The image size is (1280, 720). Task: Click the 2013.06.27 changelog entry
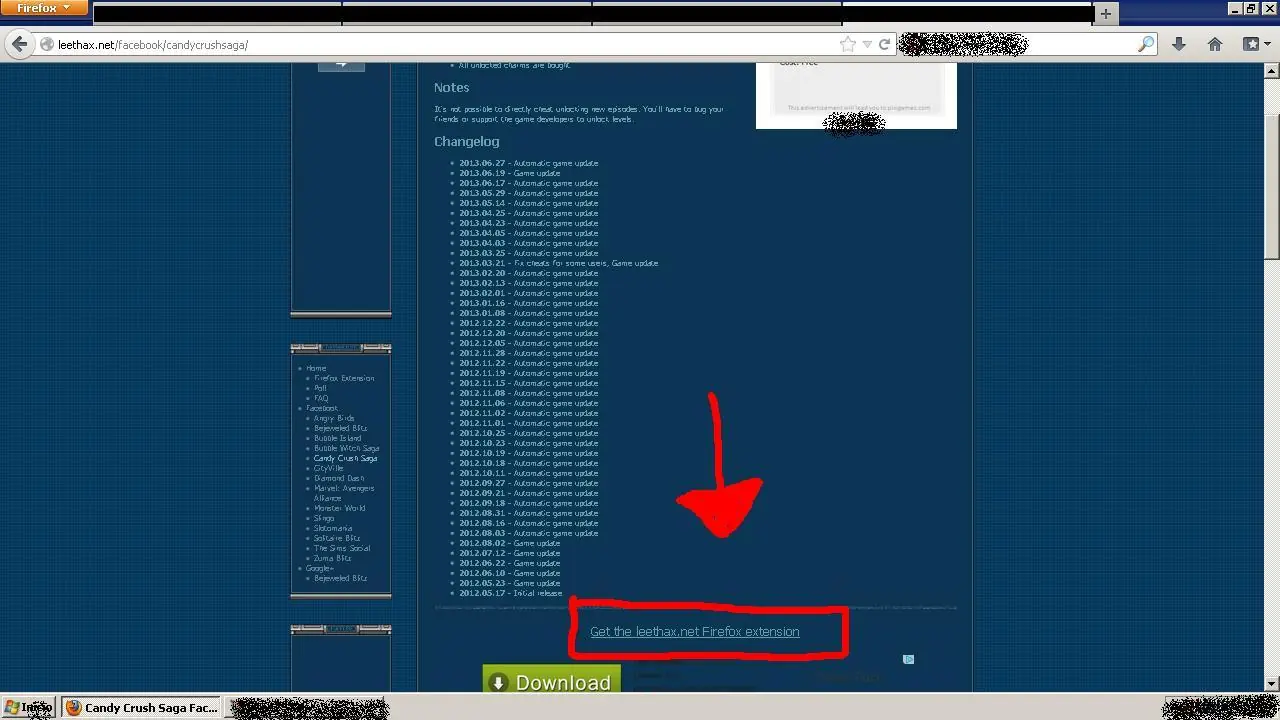(x=529, y=163)
